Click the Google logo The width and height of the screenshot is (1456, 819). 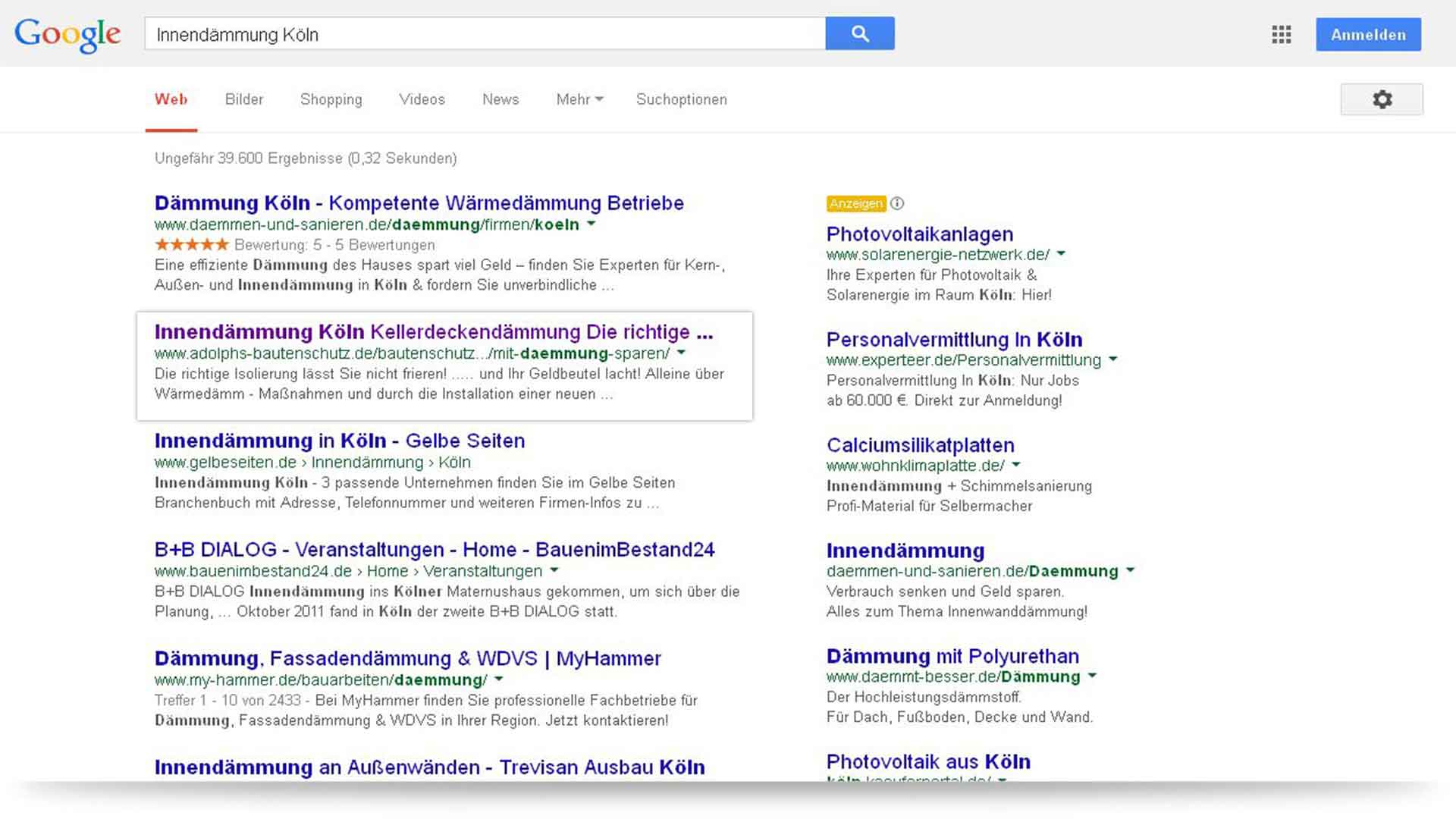[x=67, y=35]
